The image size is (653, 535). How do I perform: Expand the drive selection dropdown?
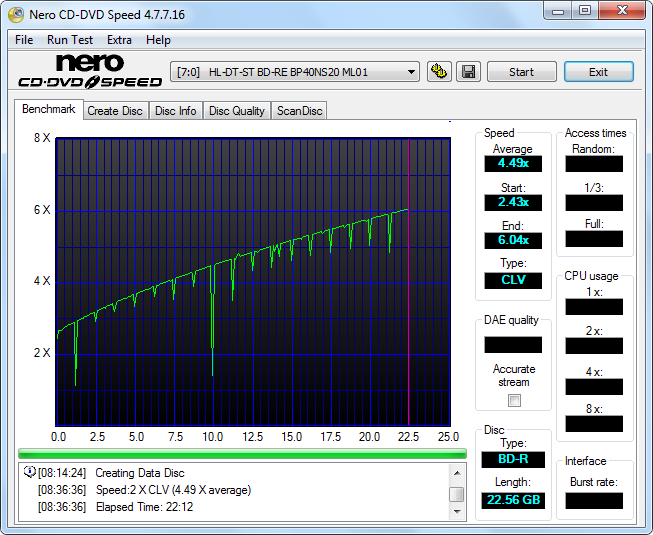[x=411, y=72]
